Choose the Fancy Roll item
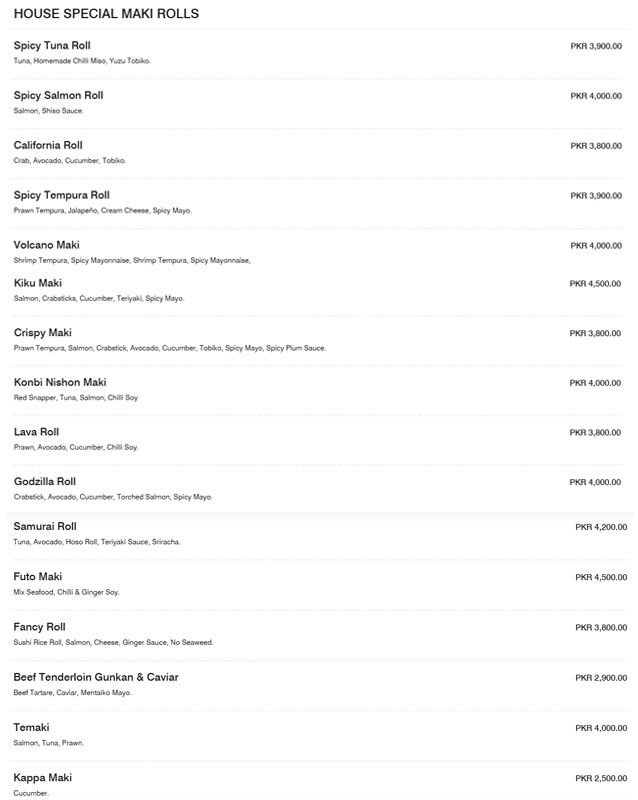 (x=39, y=627)
